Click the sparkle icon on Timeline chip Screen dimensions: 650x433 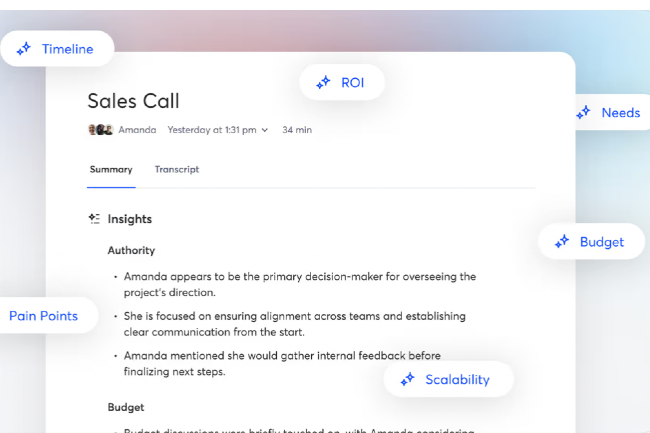[24, 49]
